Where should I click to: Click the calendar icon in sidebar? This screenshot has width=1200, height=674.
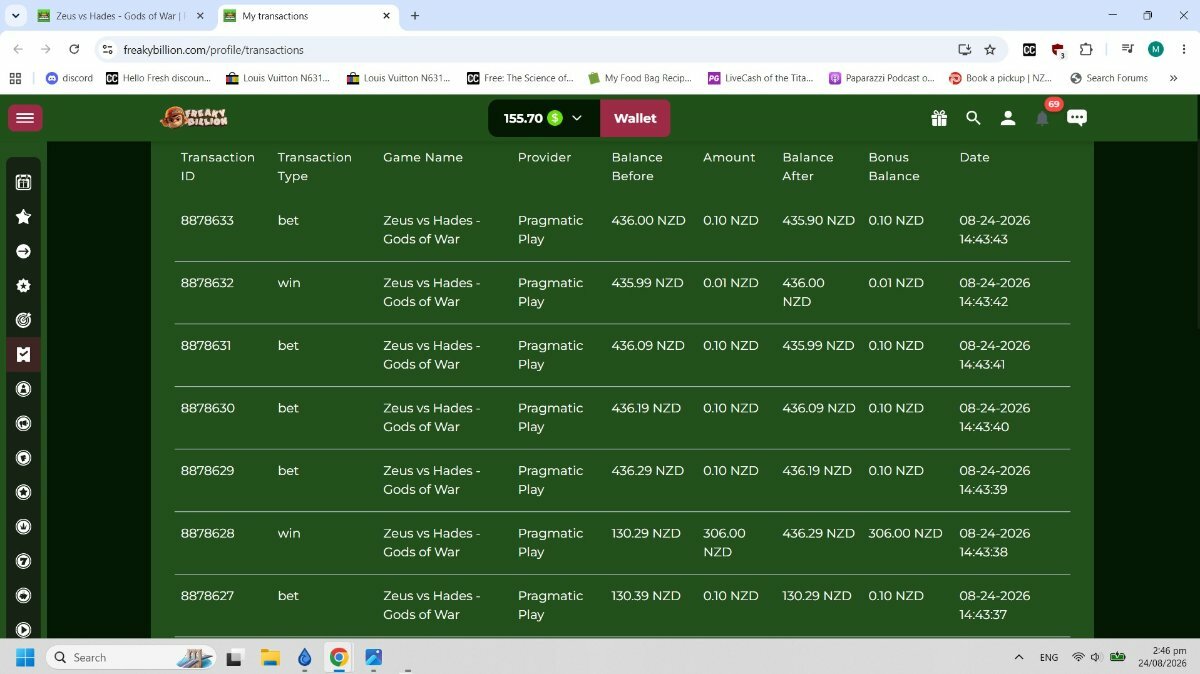pos(23,182)
